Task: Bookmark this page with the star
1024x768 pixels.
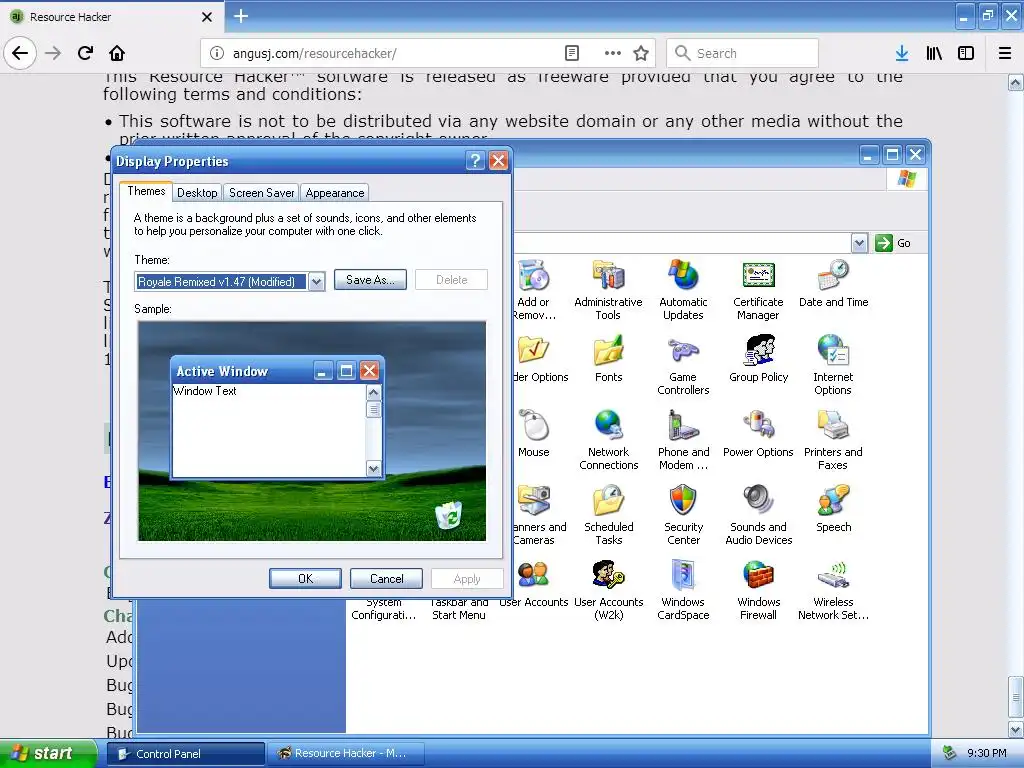Action: click(641, 53)
